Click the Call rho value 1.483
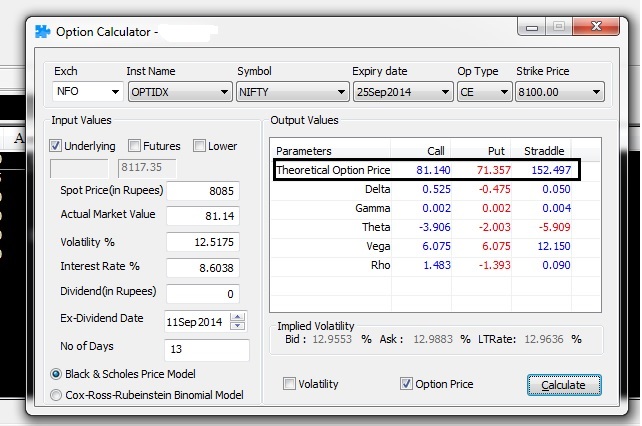Screen dimensions: 642x426 436,265
